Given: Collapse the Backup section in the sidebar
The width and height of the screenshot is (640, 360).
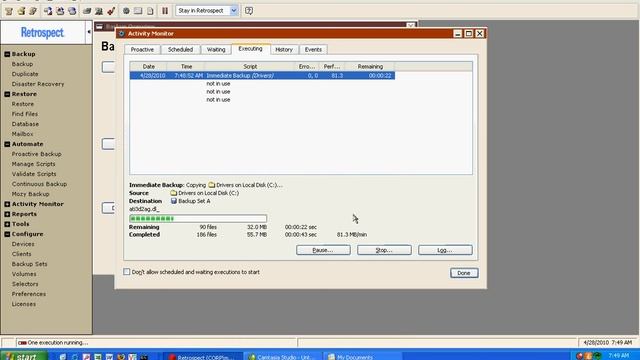Looking at the screenshot, I should (7, 54).
